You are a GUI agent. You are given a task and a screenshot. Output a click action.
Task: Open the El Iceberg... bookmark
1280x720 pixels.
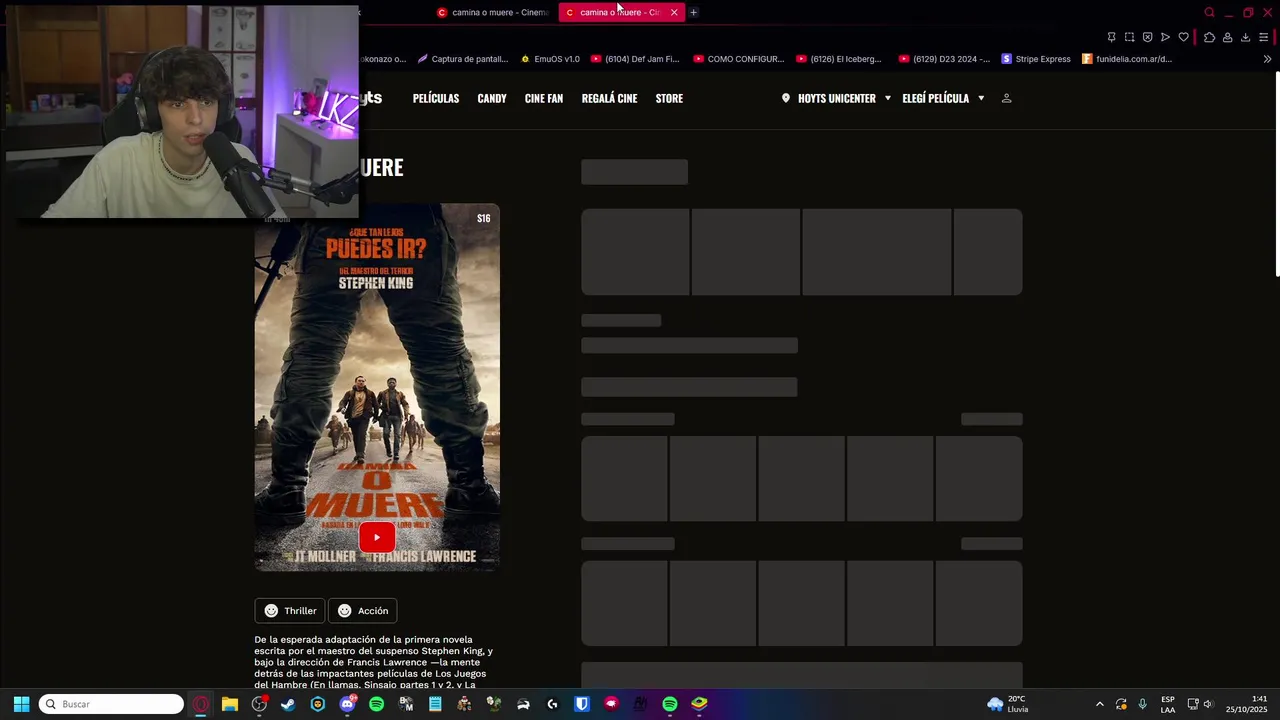click(x=839, y=59)
